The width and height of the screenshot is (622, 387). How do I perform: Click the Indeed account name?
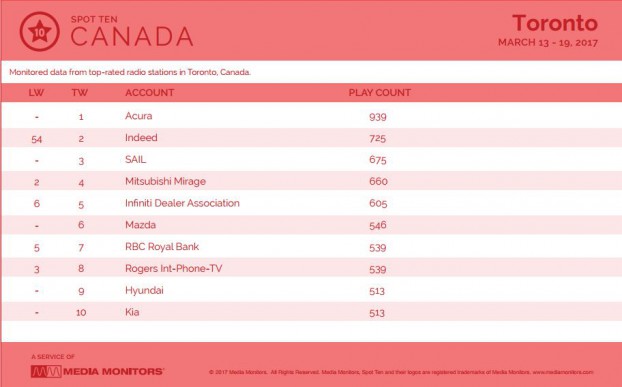pos(141,138)
